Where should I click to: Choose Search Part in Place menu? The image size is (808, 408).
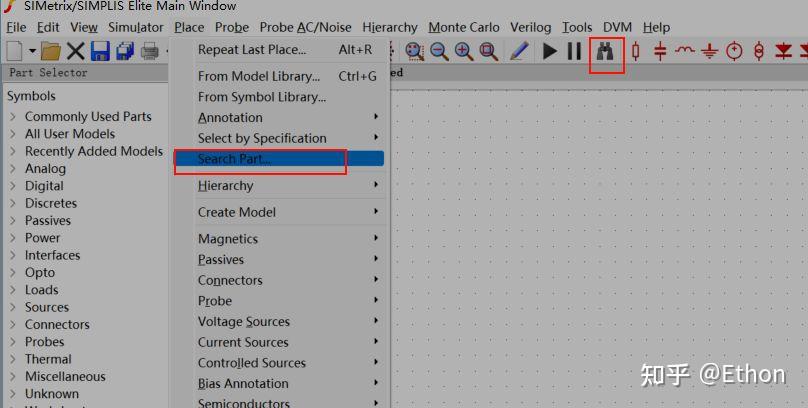(x=279, y=159)
